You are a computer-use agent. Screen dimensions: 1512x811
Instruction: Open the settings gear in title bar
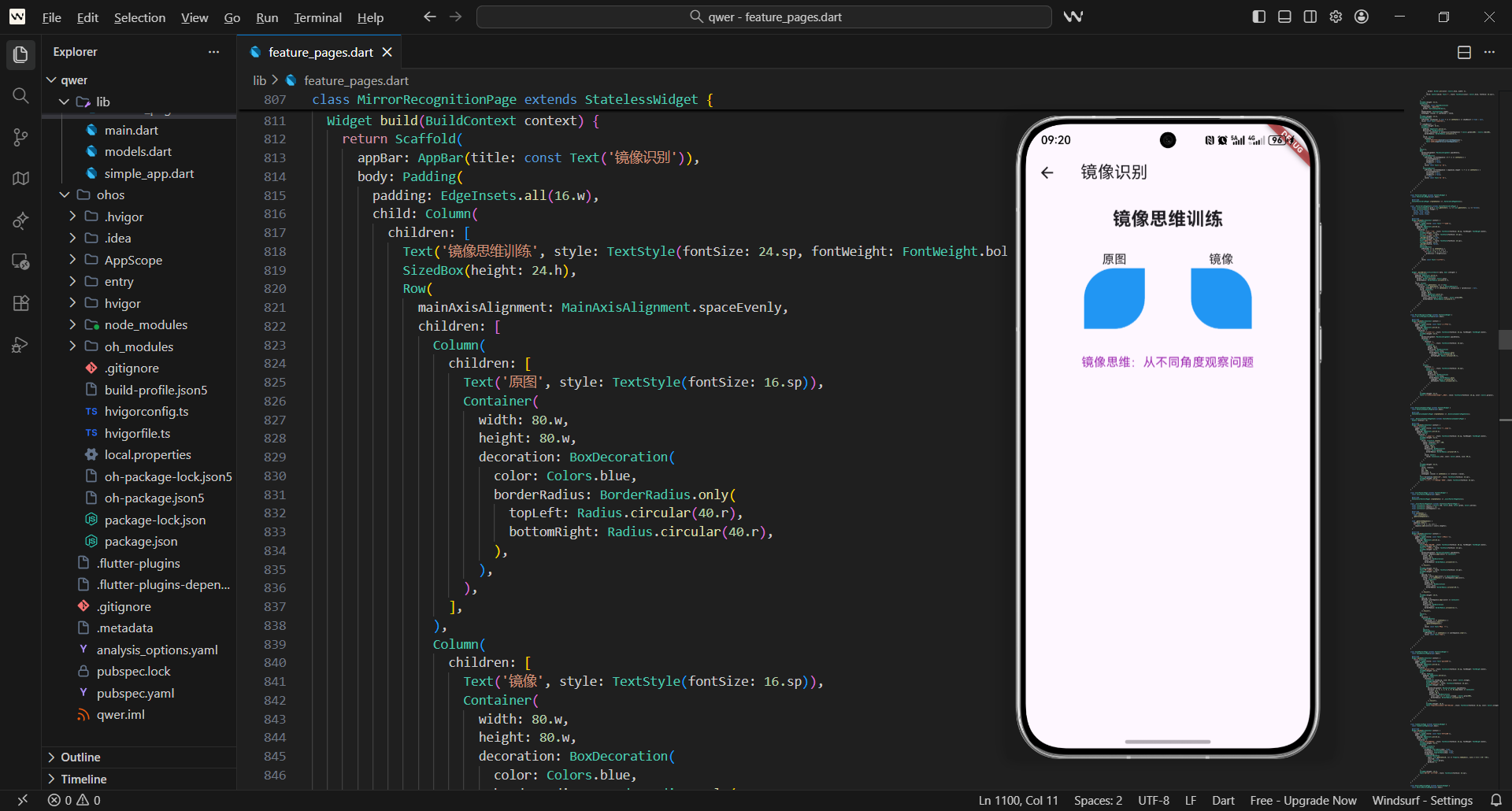(x=1336, y=17)
